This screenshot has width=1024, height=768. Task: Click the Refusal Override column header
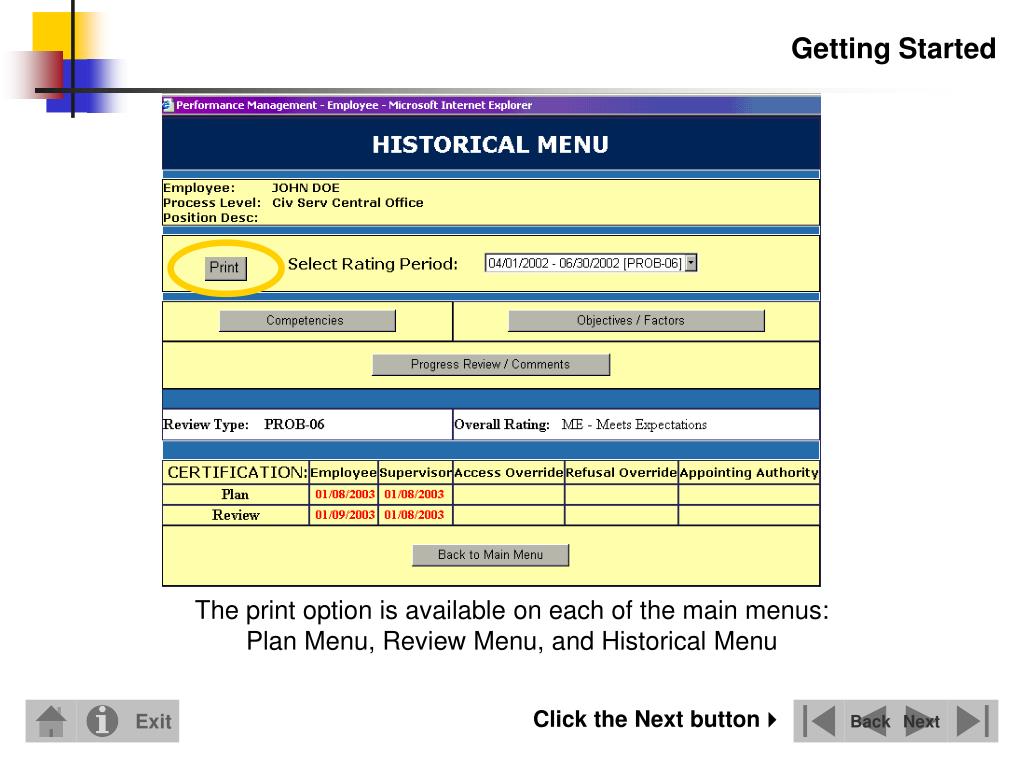(x=621, y=473)
